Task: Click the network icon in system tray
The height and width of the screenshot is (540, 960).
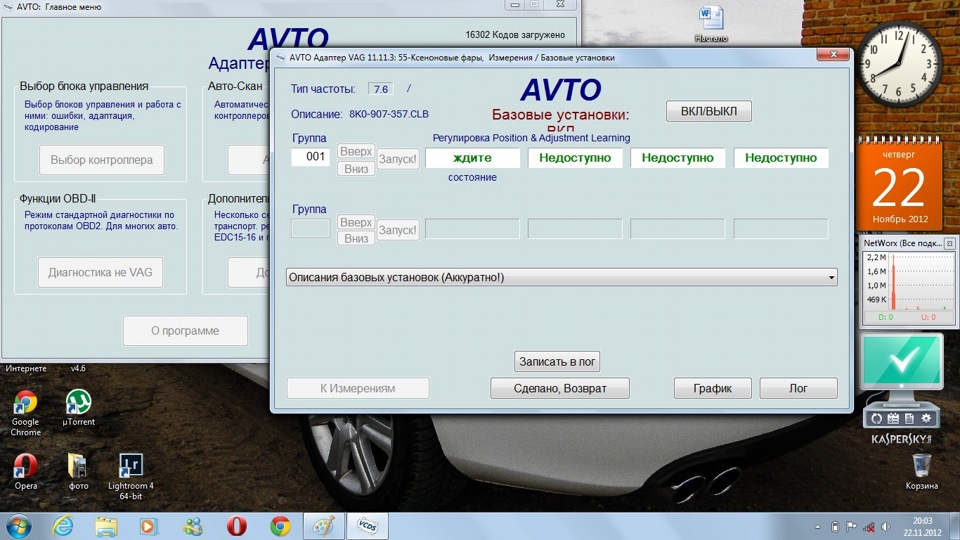Action: [x=868, y=527]
